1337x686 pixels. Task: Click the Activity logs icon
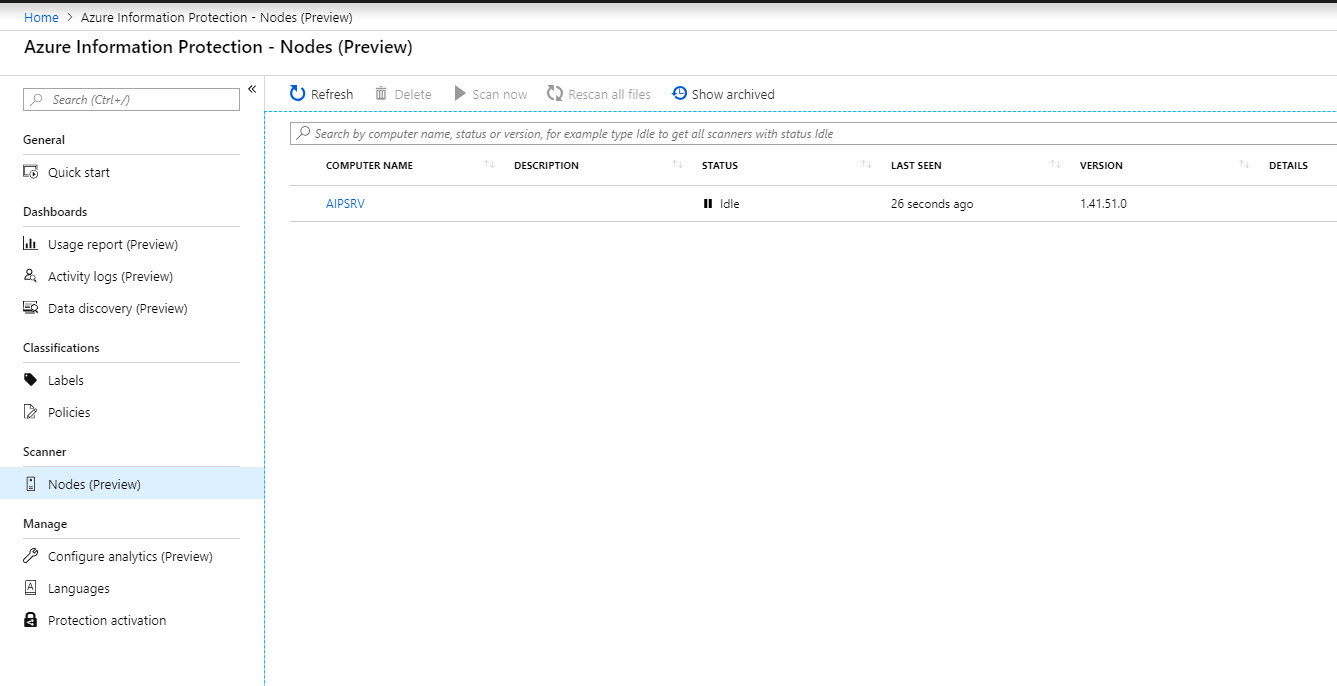click(x=31, y=276)
